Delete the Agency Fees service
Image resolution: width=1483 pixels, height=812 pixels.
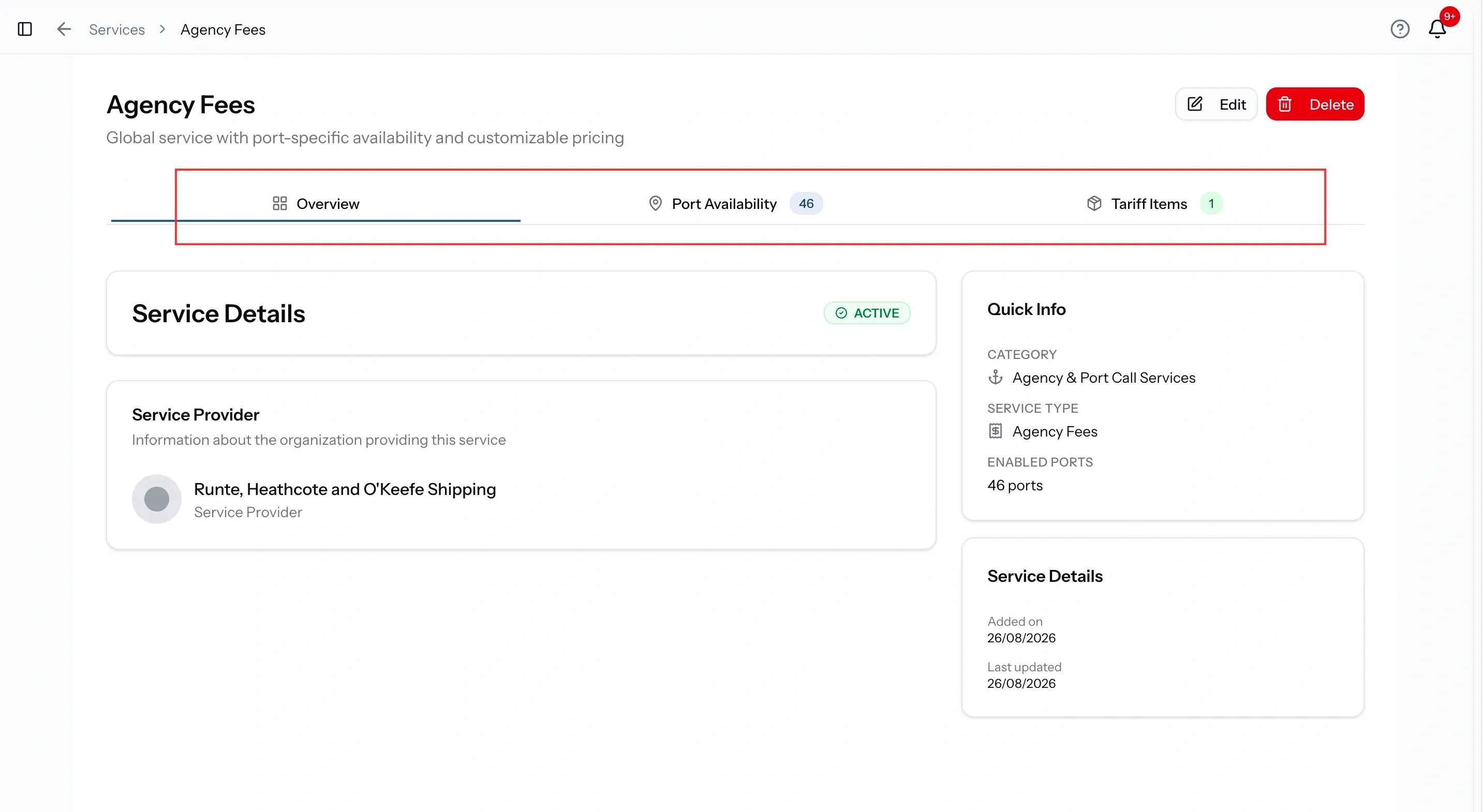pyautogui.click(x=1315, y=105)
